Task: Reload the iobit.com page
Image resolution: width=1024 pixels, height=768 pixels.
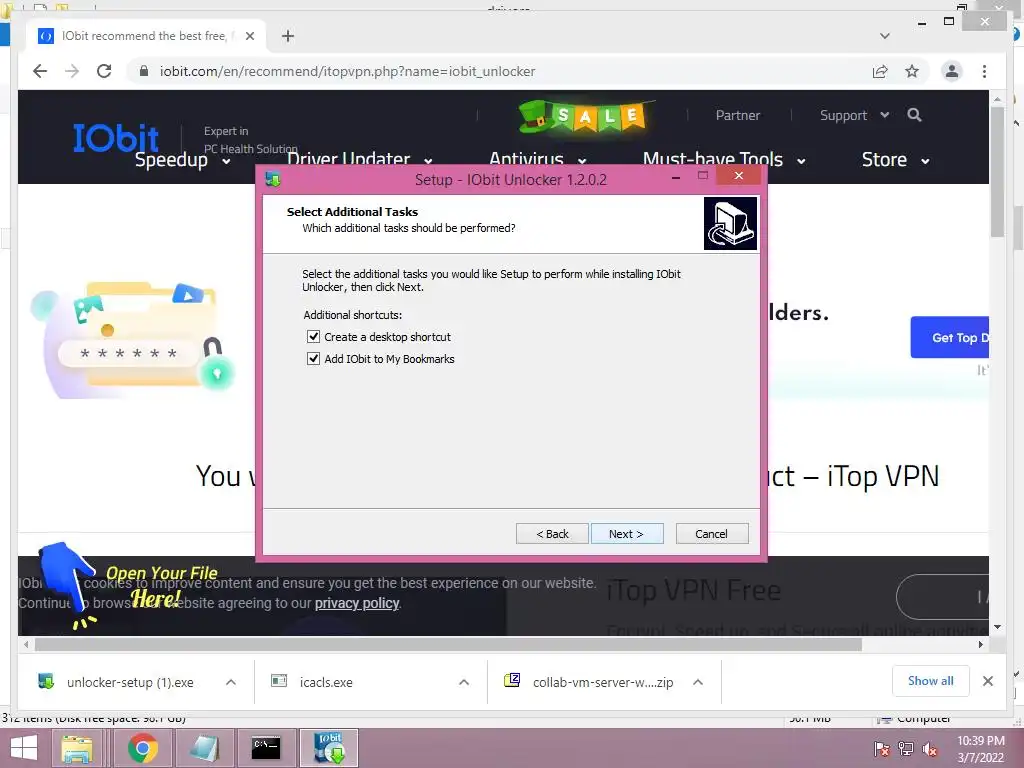Action: (x=104, y=71)
